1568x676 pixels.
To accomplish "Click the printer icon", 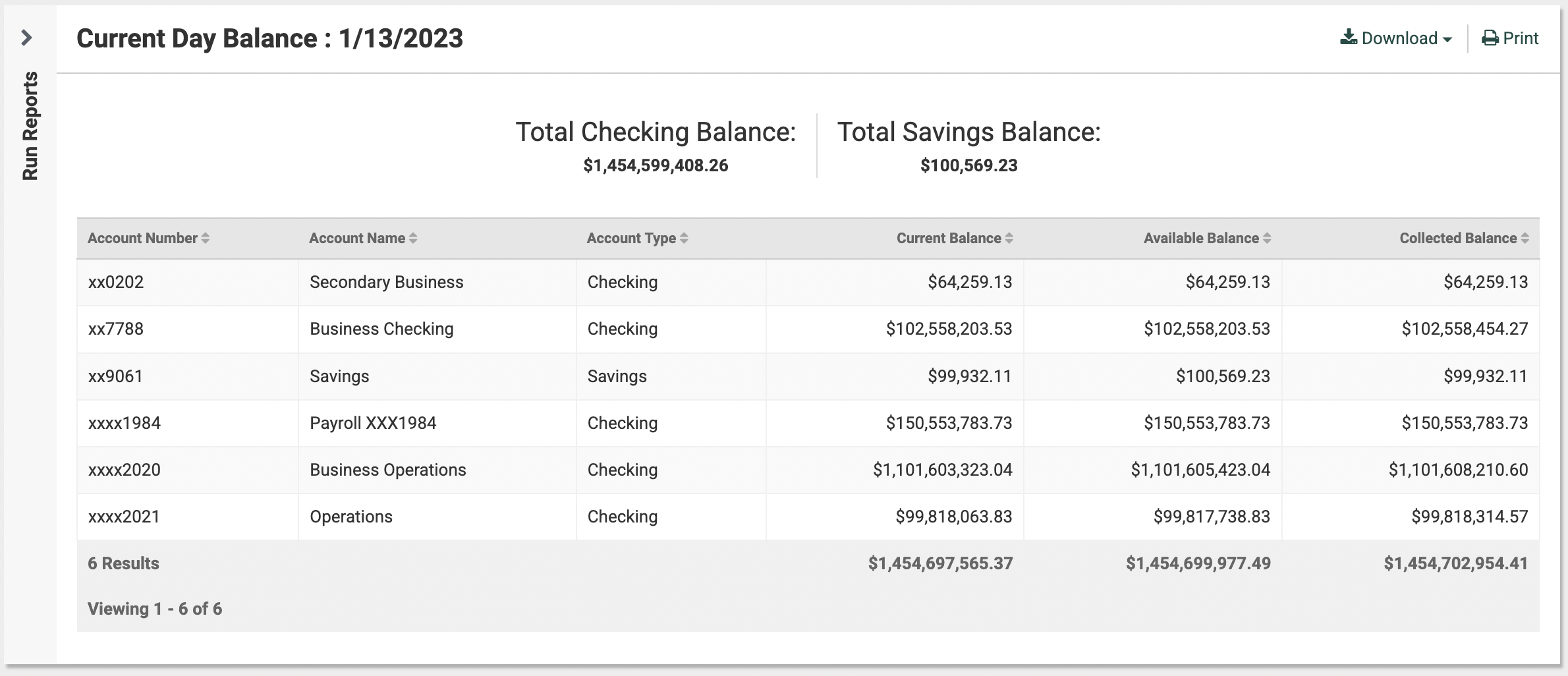I will pos(1490,38).
